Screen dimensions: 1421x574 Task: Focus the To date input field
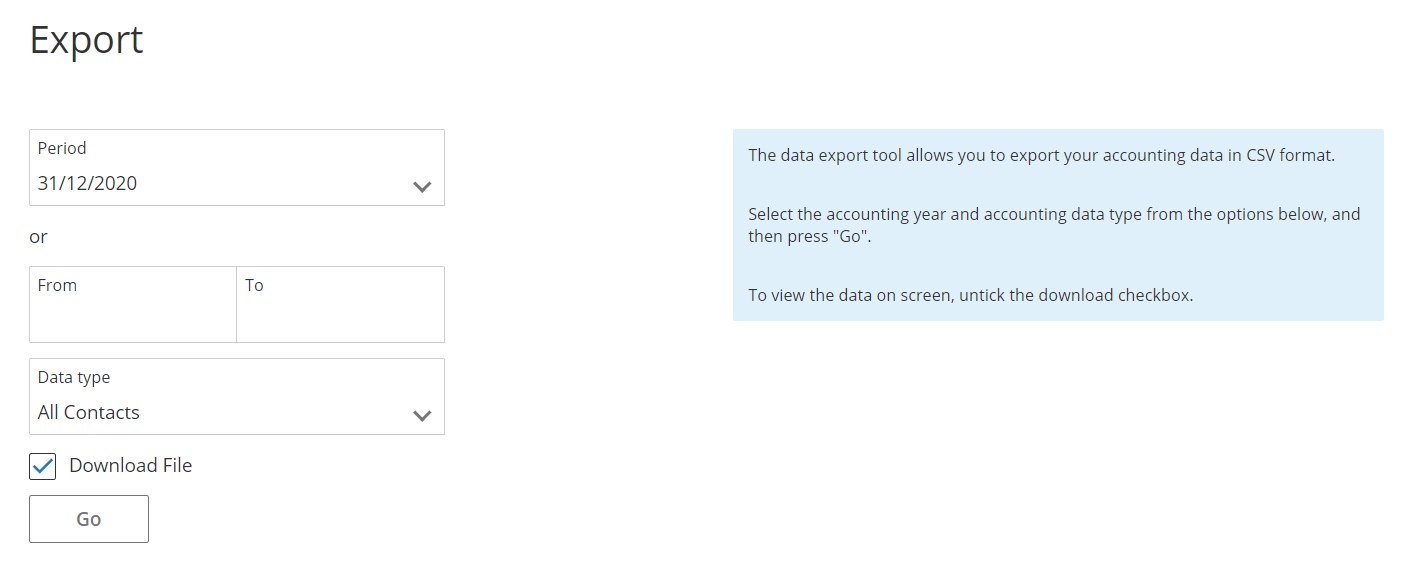pyautogui.click(x=341, y=304)
